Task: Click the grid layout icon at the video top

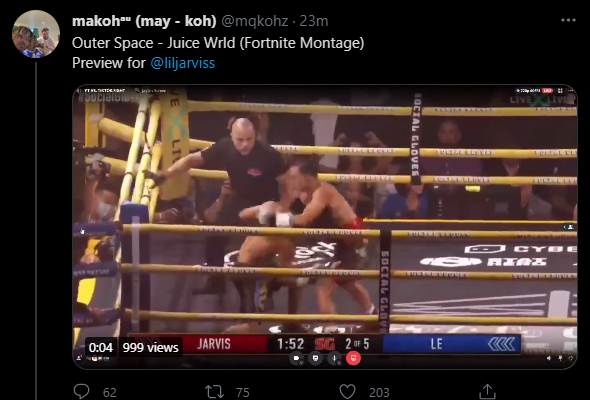Action: coord(560,91)
